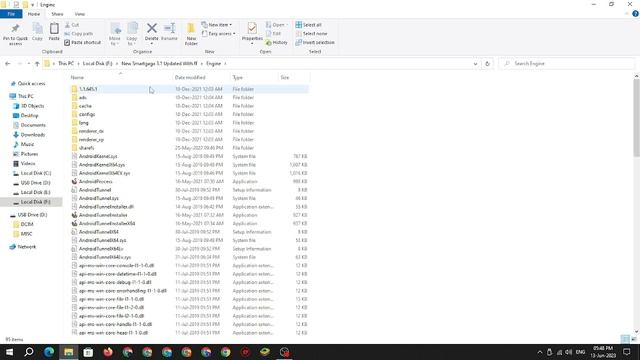
Task: Switch to the Home ribbon tab
Action: 34,14
